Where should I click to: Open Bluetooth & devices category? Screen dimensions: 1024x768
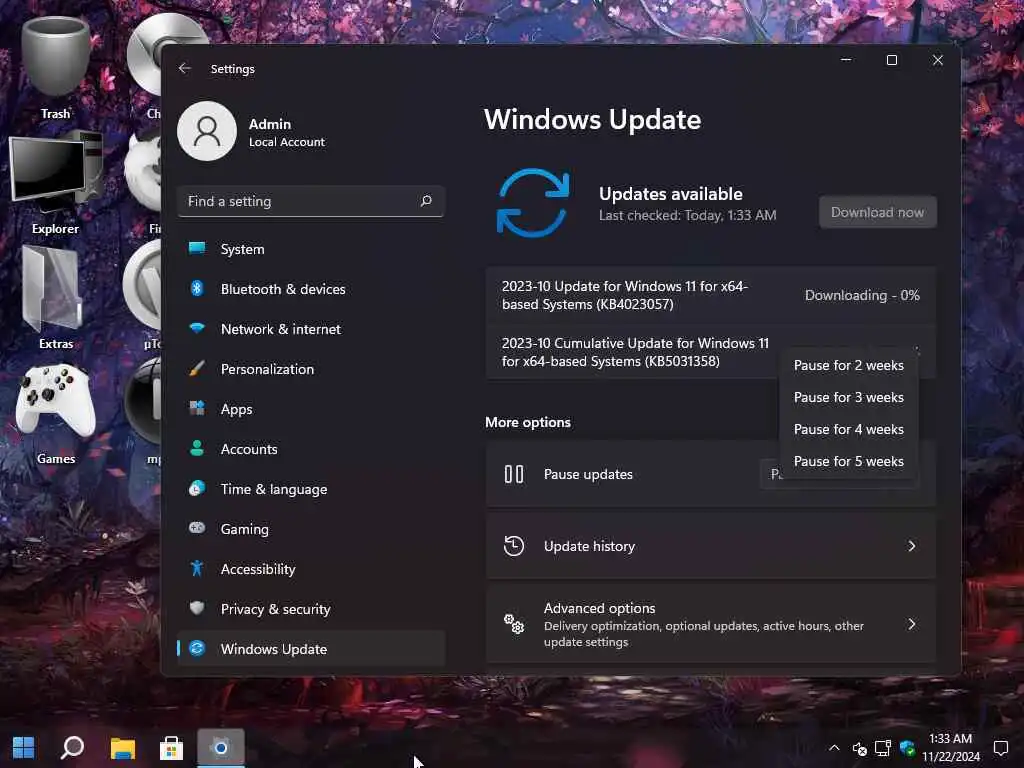coord(311,289)
